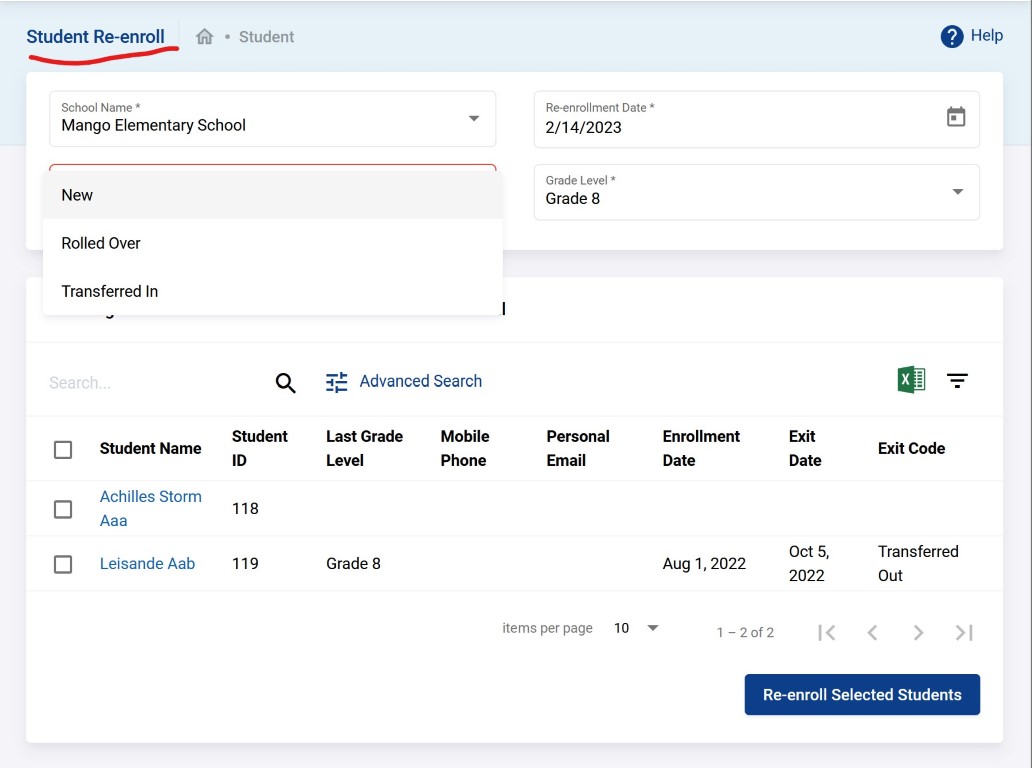Open the items per page dropdown
Viewport: 1032px width, 768px height.
[x=634, y=628]
